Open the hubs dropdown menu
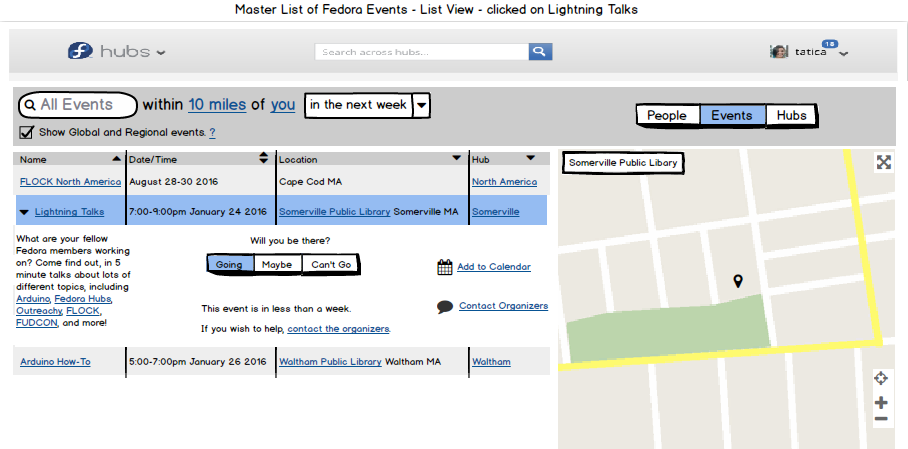 coord(161,53)
